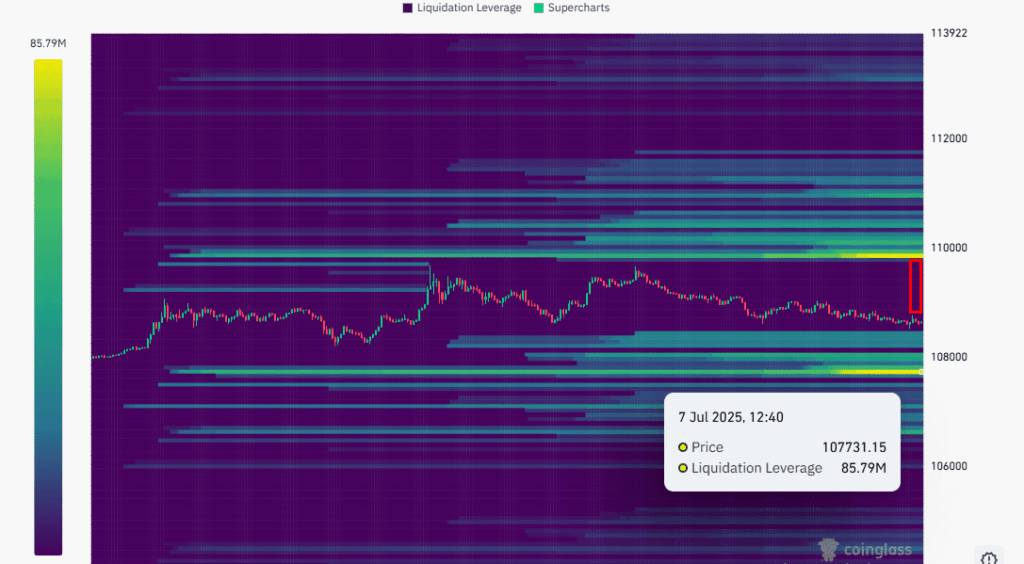Click the coinglass bull logo watermark
1024x564 pixels.
point(828,549)
